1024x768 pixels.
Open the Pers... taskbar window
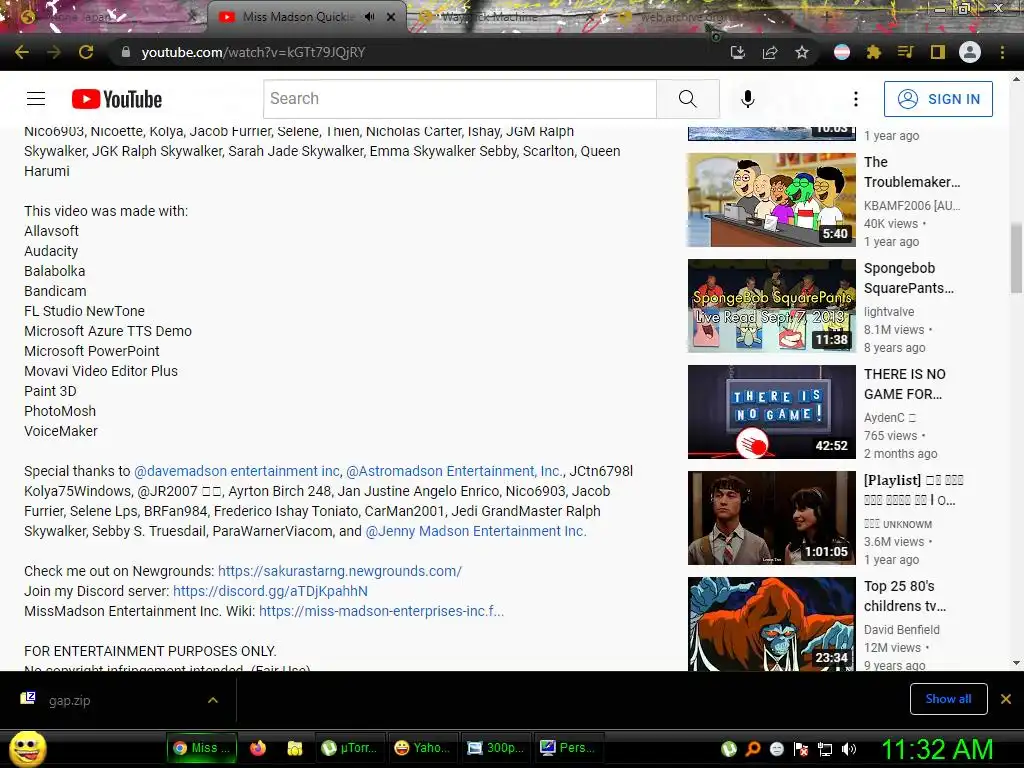pos(568,748)
